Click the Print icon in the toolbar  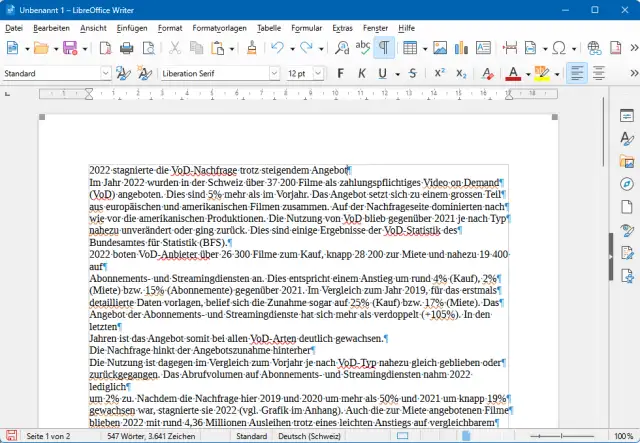(126, 48)
